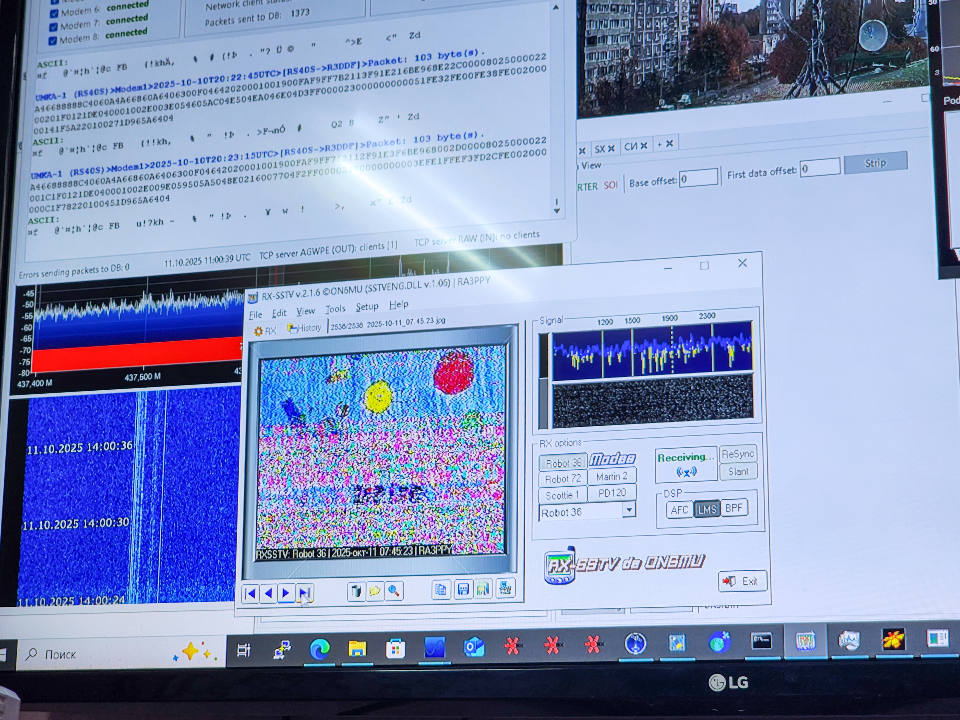Open the round satellite tracker taskbar icon

pyautogui.click(x=636, y=643)
